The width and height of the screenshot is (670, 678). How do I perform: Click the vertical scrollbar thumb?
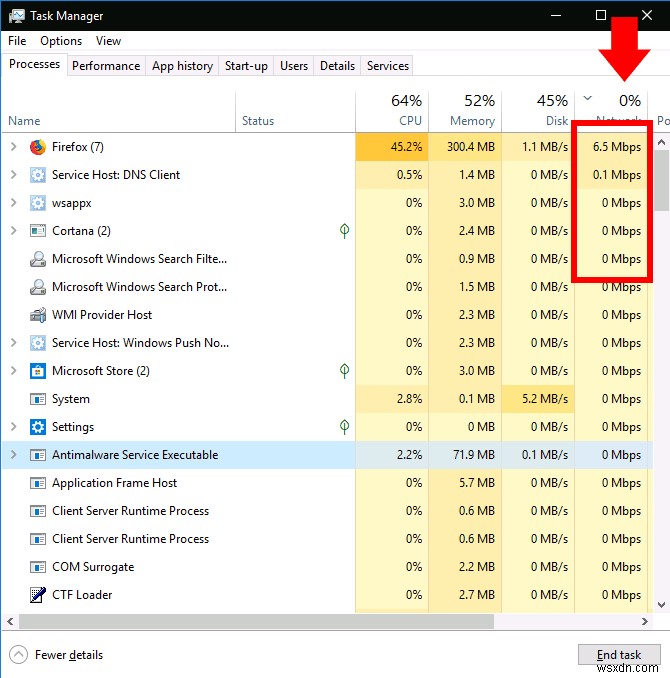point(661,180)
